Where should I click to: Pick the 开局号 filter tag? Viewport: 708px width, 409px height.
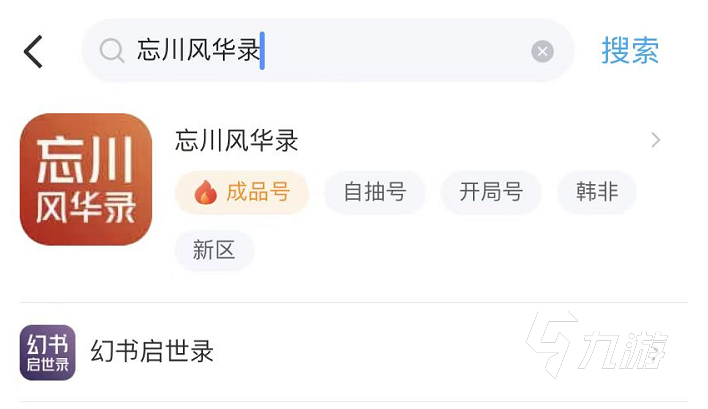(x=491, y=192)
